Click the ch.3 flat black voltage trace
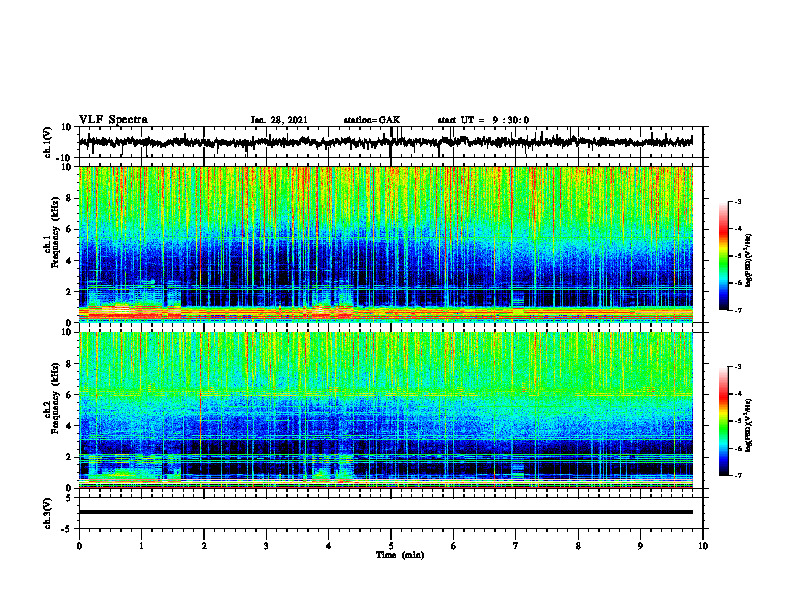Viewport: 792px width, 612px height. point(386,512)
